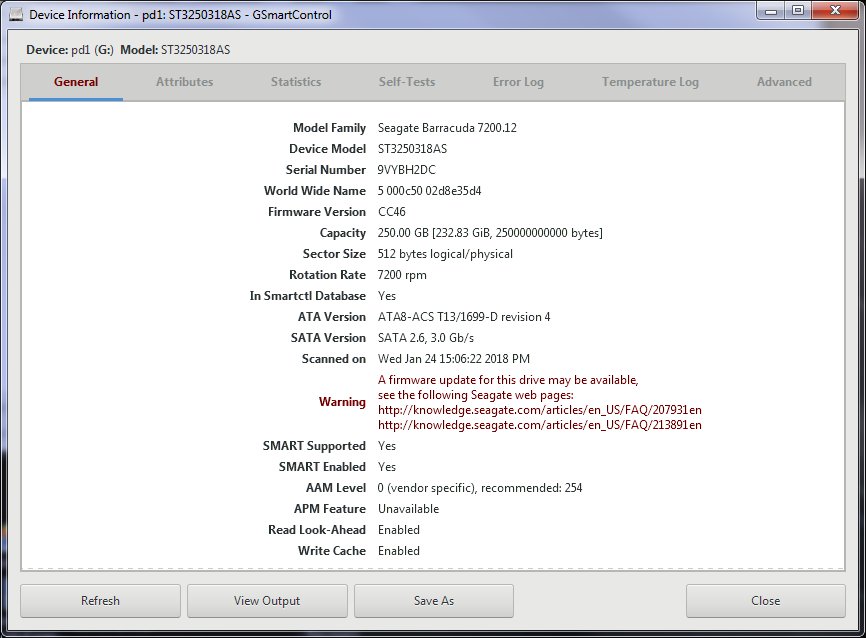Image resolution: width=866 pixels, height=638 pixels.
Task: Click the Scanned on date value
Action: pos(454,358)
